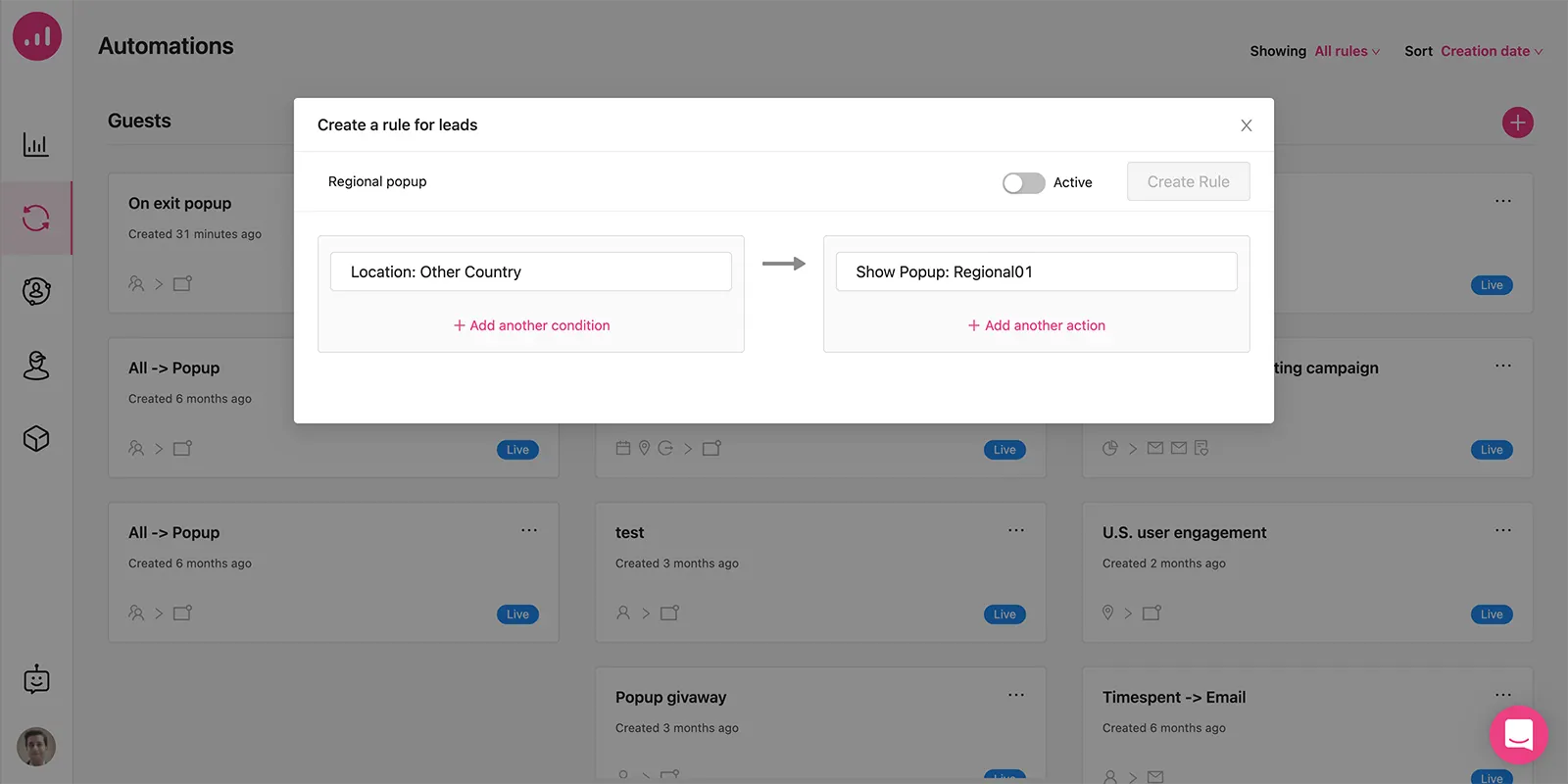Click Add another condition link
This screenshot has width=1568, height=784.
pyautogui.click(x=531, y=325)
